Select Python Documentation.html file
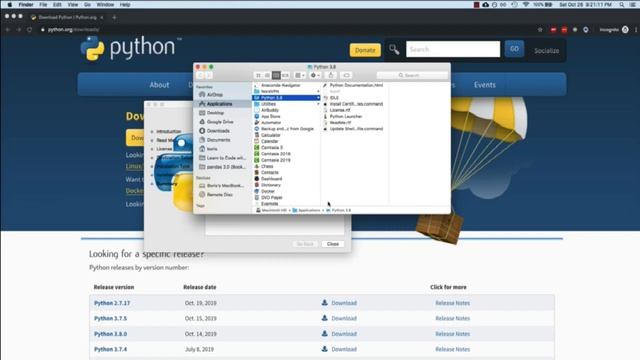The width and height of the screenshot is (640, 360). [x=355, y=85]
